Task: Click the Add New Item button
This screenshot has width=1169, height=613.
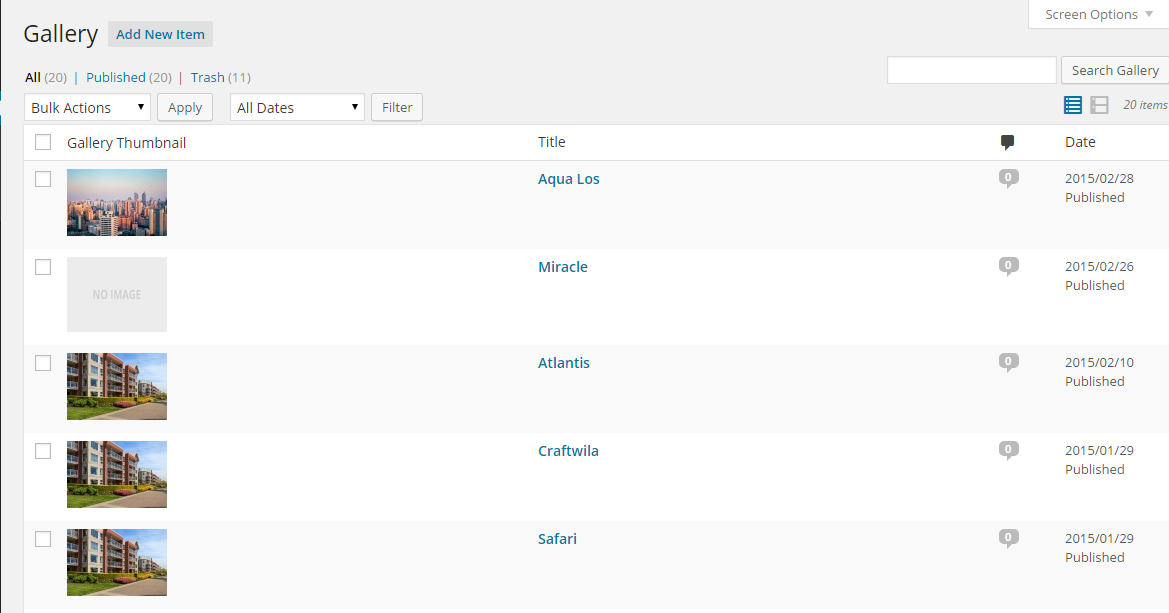Action: 160,34
